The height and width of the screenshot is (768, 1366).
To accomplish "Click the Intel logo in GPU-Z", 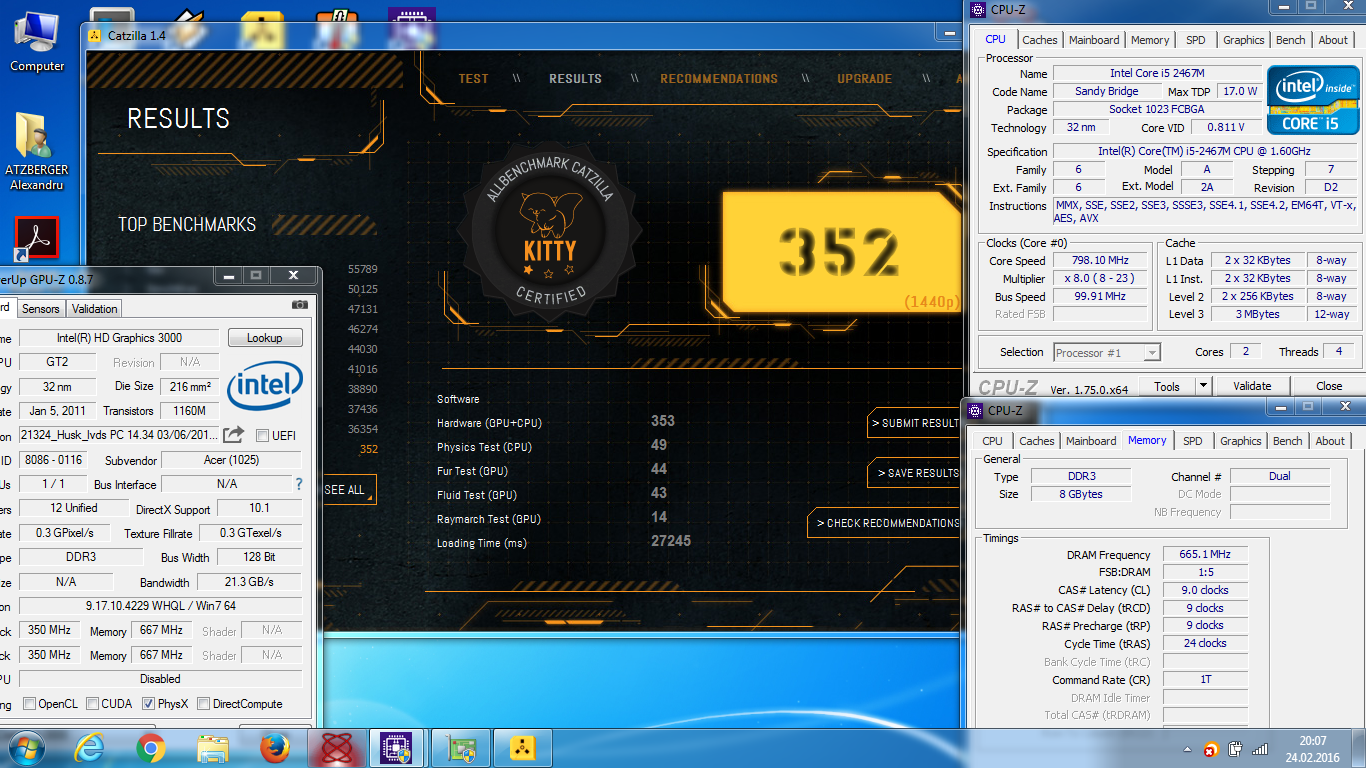I will (265, 387).
